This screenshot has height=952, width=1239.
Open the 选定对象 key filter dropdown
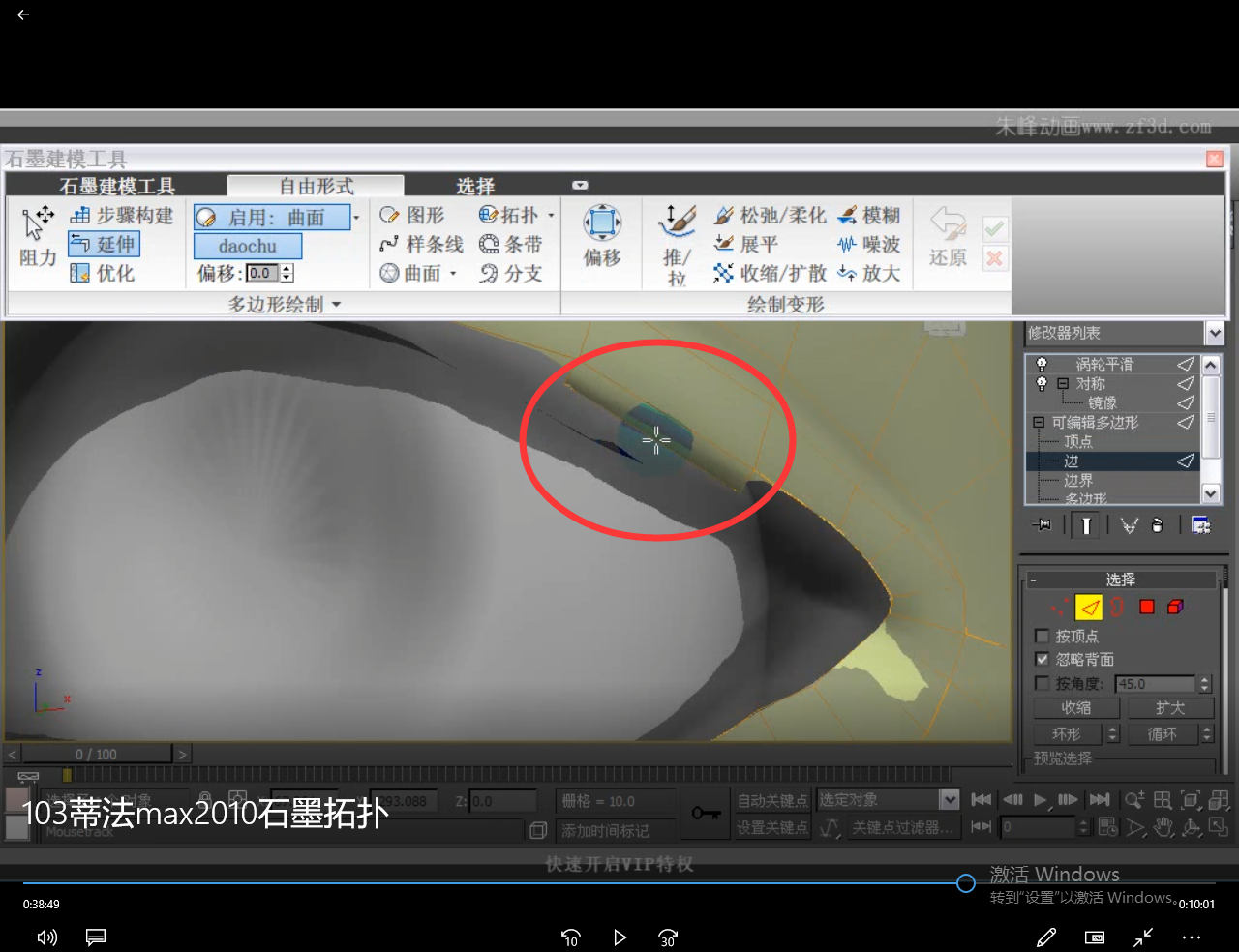click(x=950, y=799)
